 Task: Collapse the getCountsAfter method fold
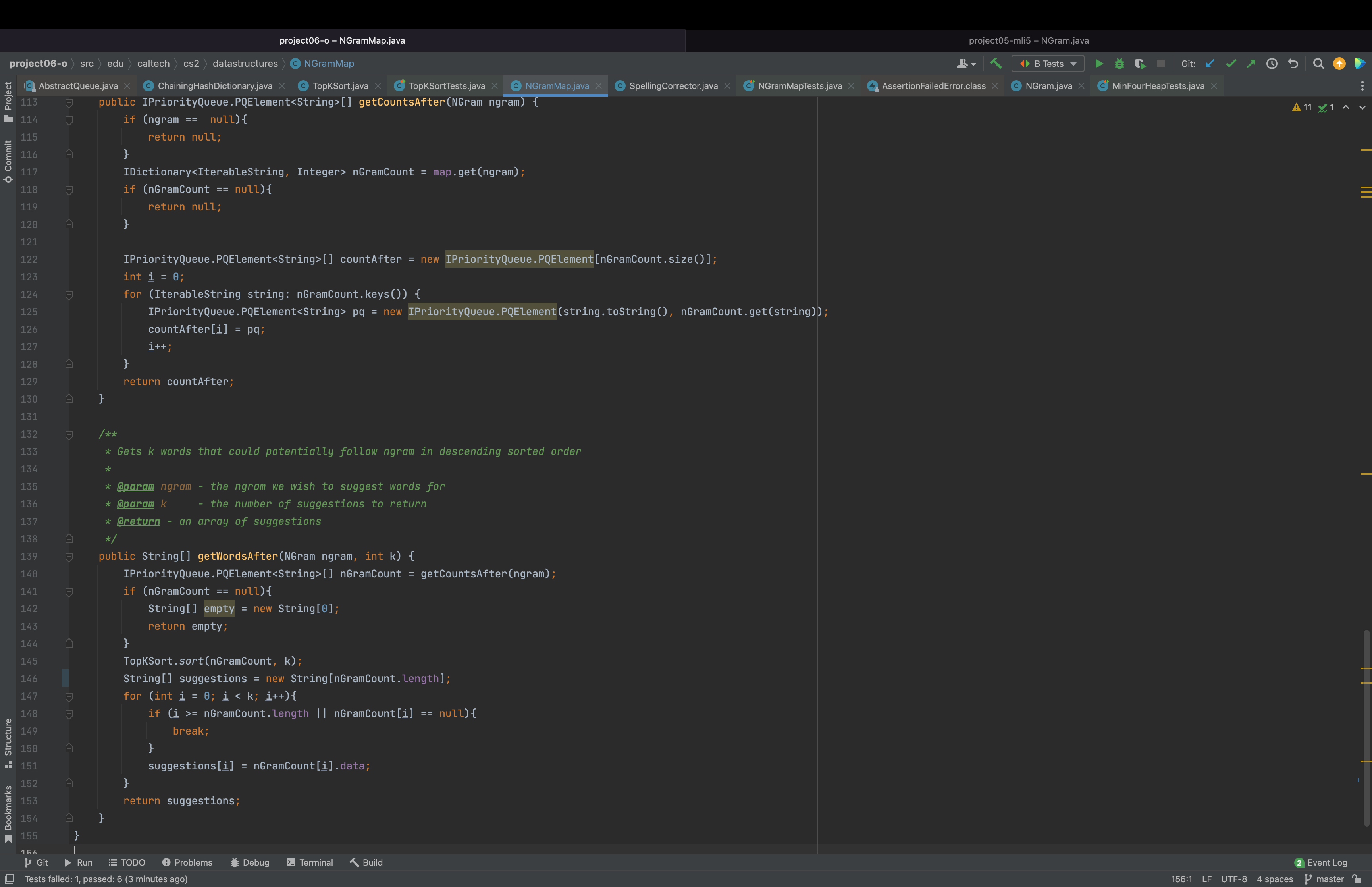tap(69, 102)
